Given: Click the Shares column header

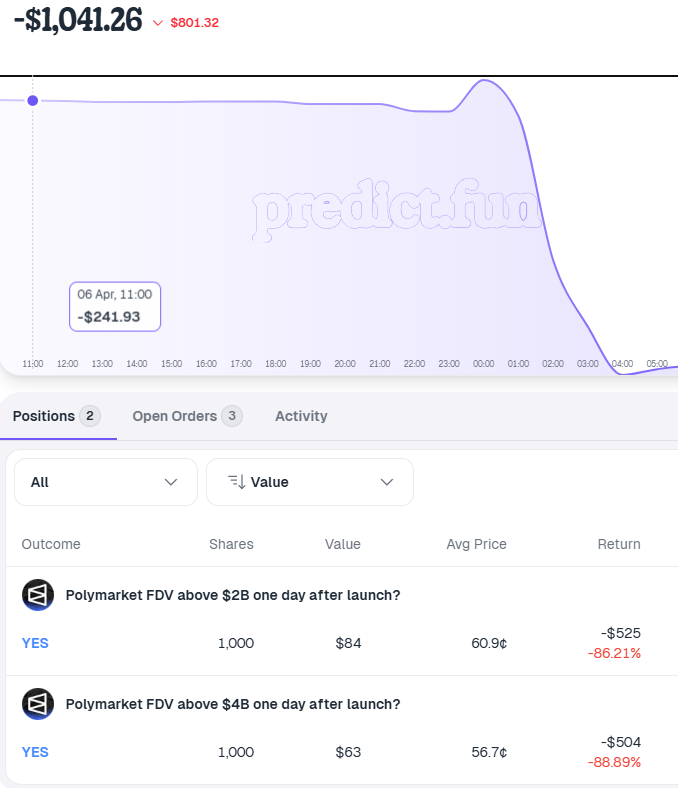Looking at the screenshot, I should coord(231,544).
